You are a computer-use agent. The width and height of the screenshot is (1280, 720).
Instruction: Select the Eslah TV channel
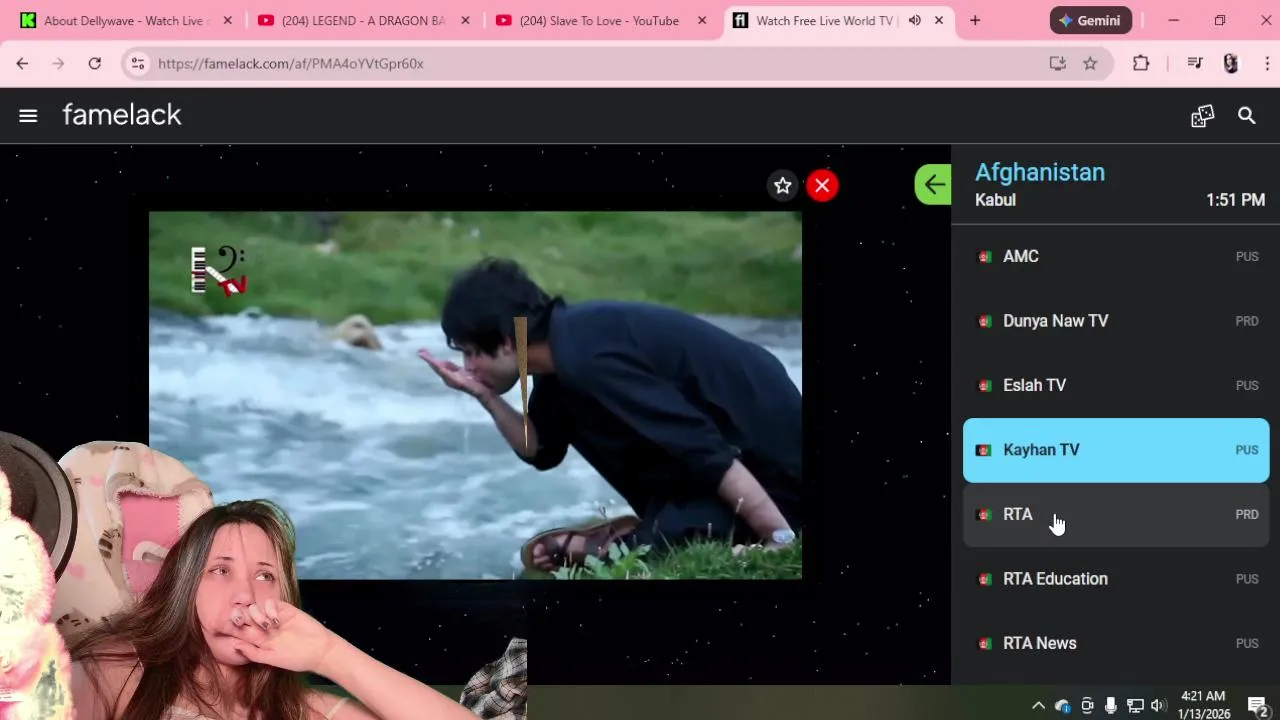1116,385
